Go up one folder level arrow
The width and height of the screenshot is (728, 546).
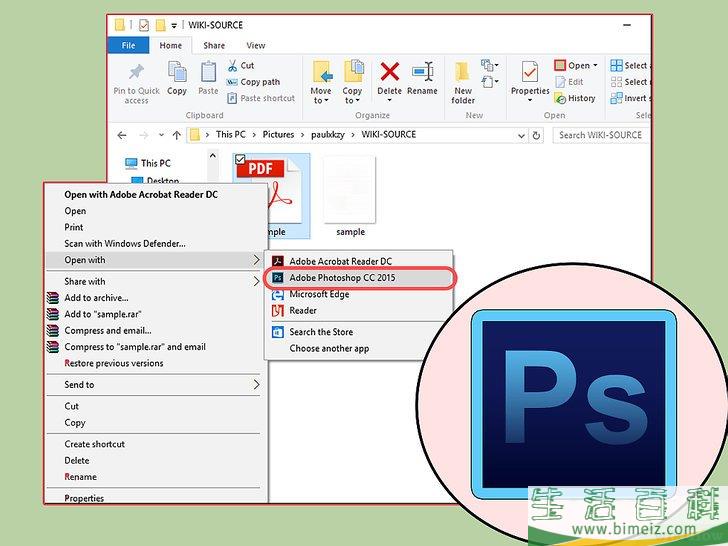[x=176, y=135]
